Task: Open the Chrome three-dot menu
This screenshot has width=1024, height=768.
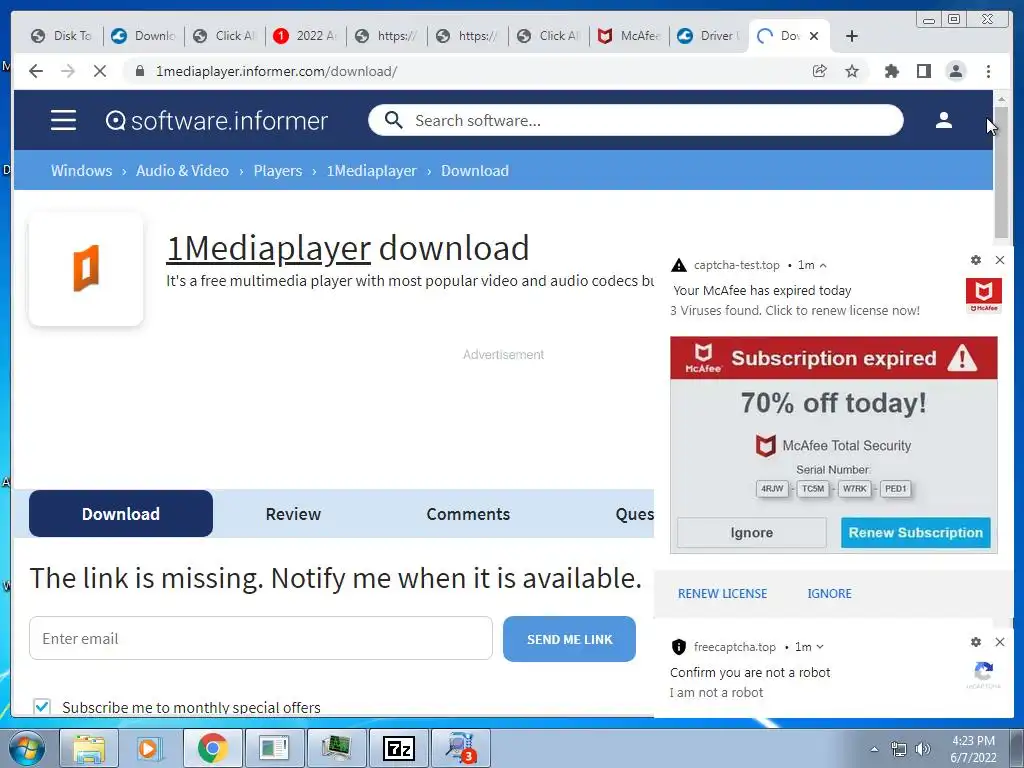Action: pos(988,71)
